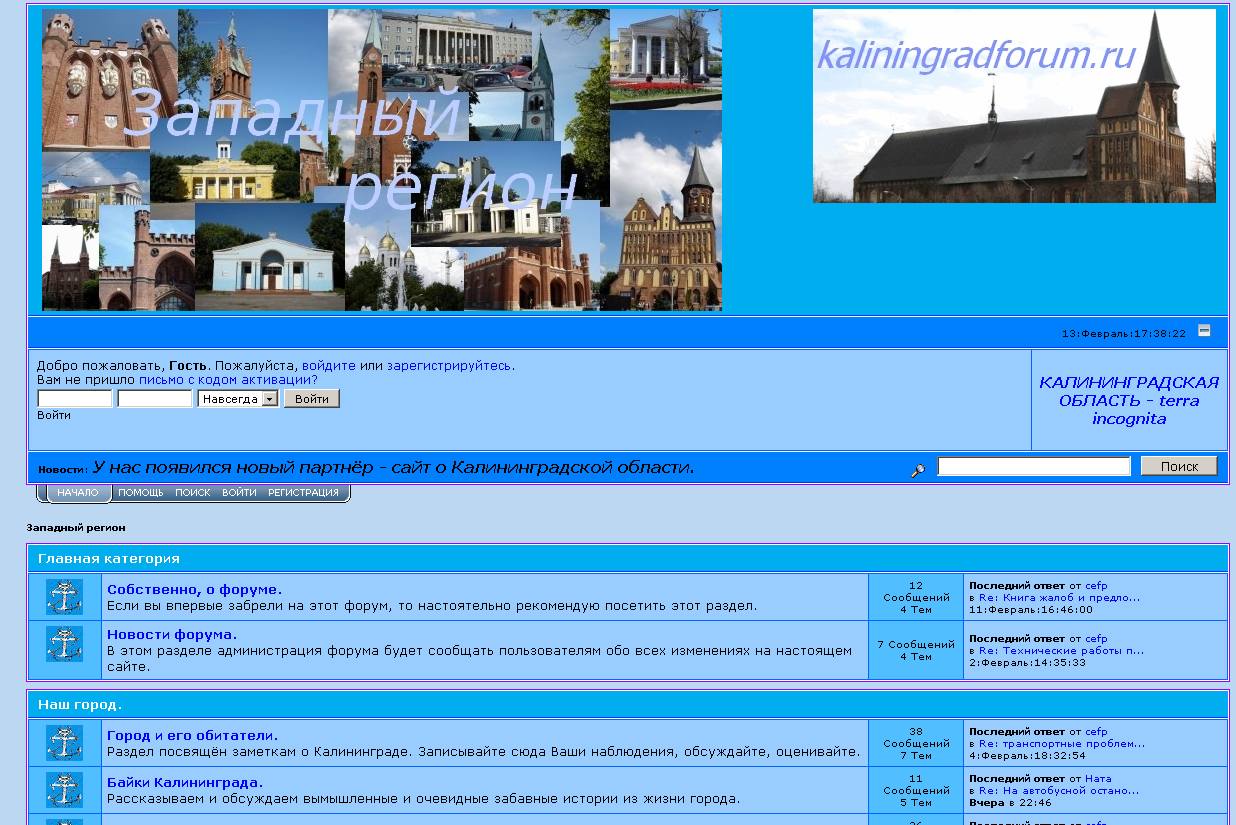Image resolution: width=1236 pixels, height=825 pixels.
Task: Open the 'Байки Калининграда.' board
Action: [185, 782]
